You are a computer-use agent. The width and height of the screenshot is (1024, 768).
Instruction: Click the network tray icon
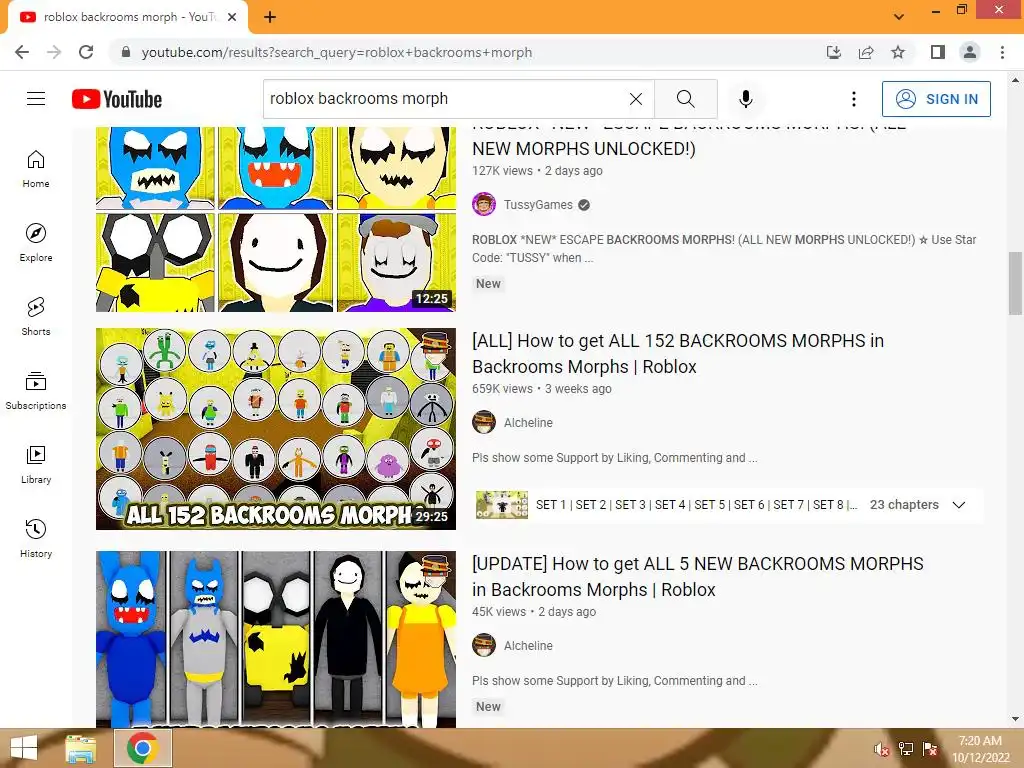click(x=906, y=749)
